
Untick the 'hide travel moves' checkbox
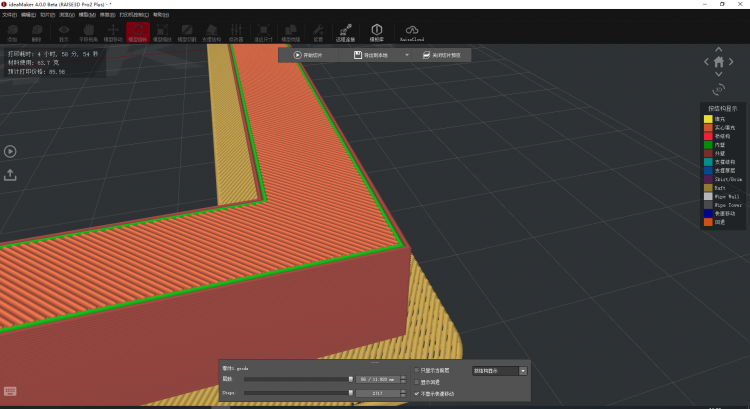(x=417, y=394)
